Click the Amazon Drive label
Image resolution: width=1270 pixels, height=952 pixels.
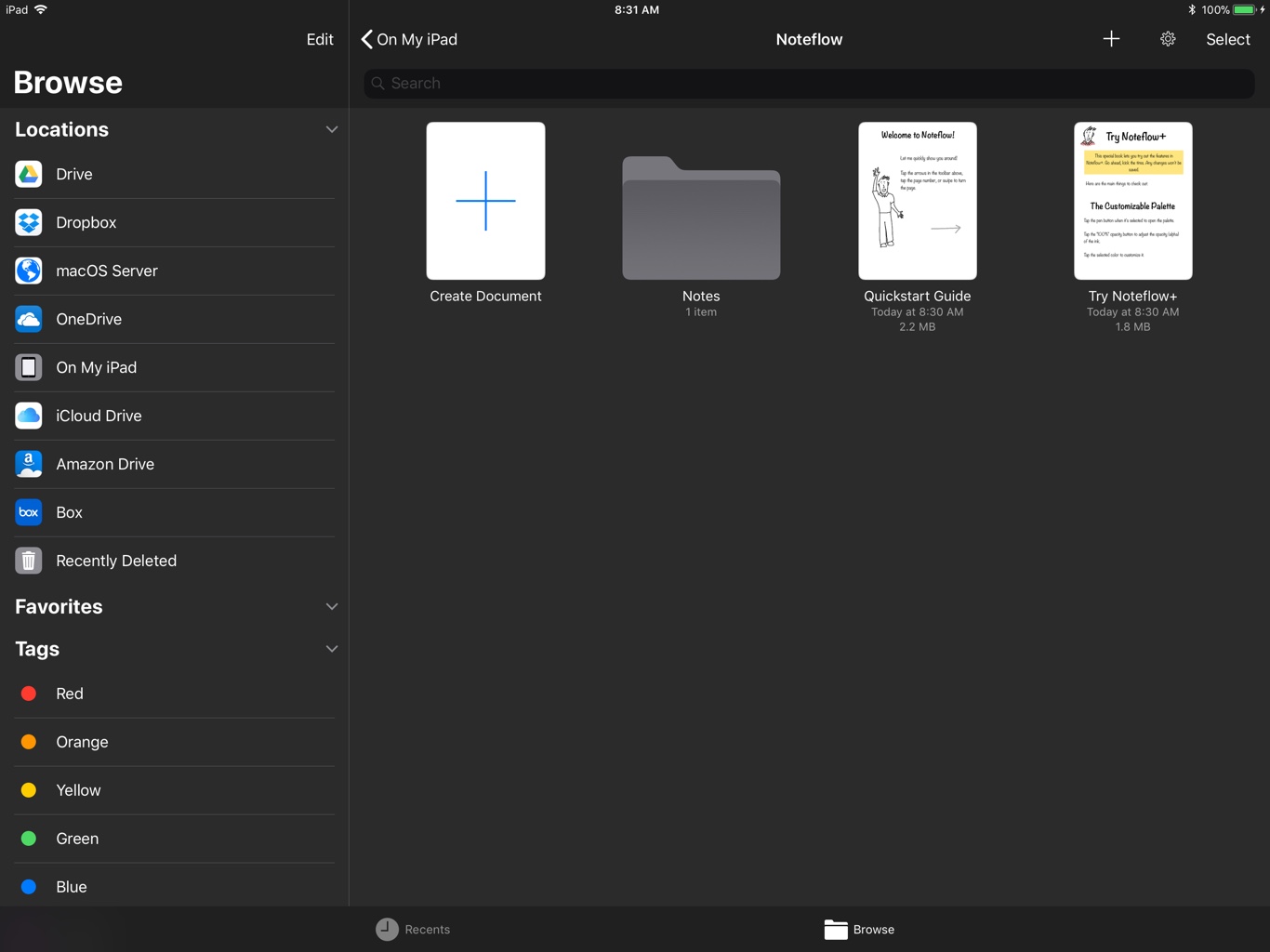click(105, 464)
